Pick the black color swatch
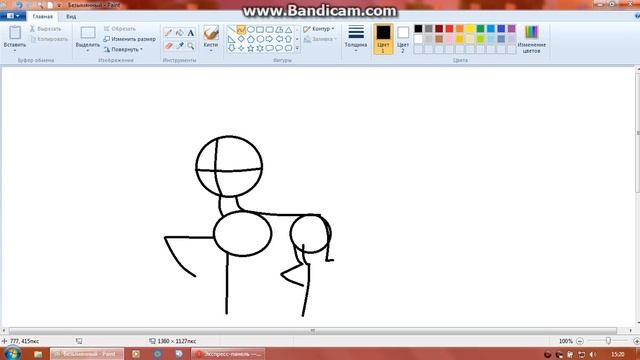This screenshot has width=640, height=360. tap(418, 29)
